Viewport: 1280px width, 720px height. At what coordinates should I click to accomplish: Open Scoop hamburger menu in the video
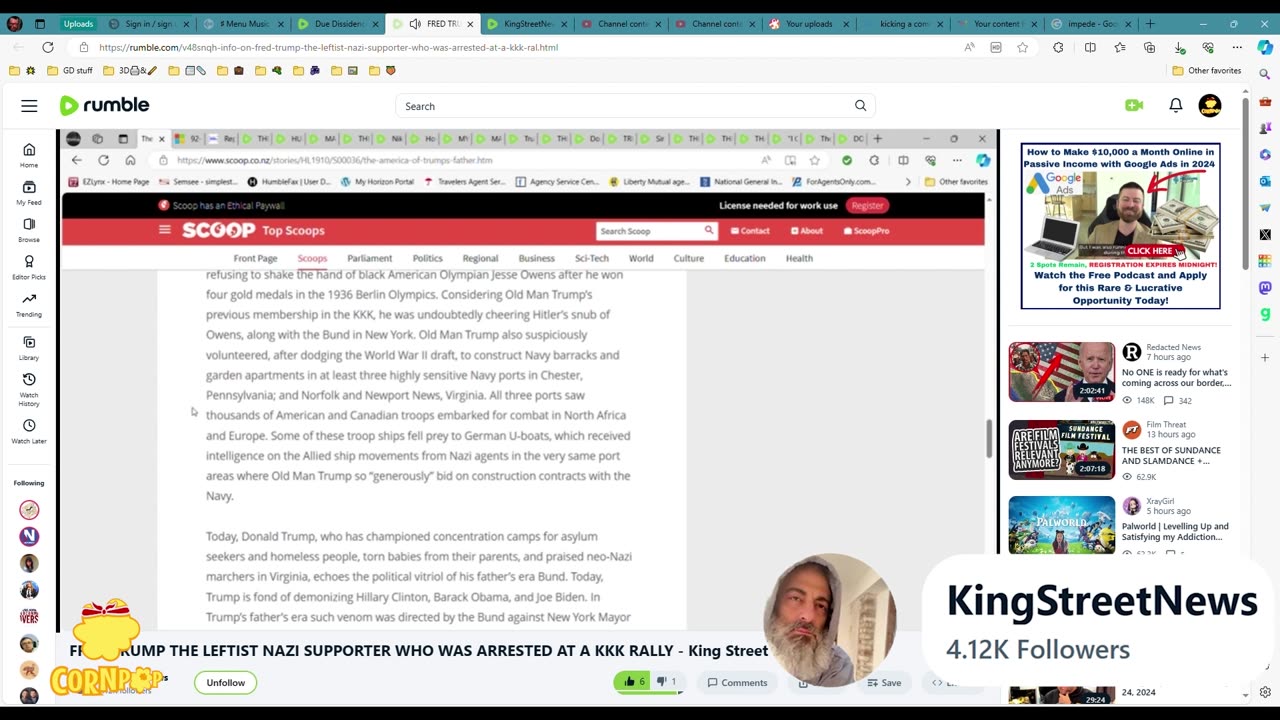pyautogui.click(x=164, y=230)
